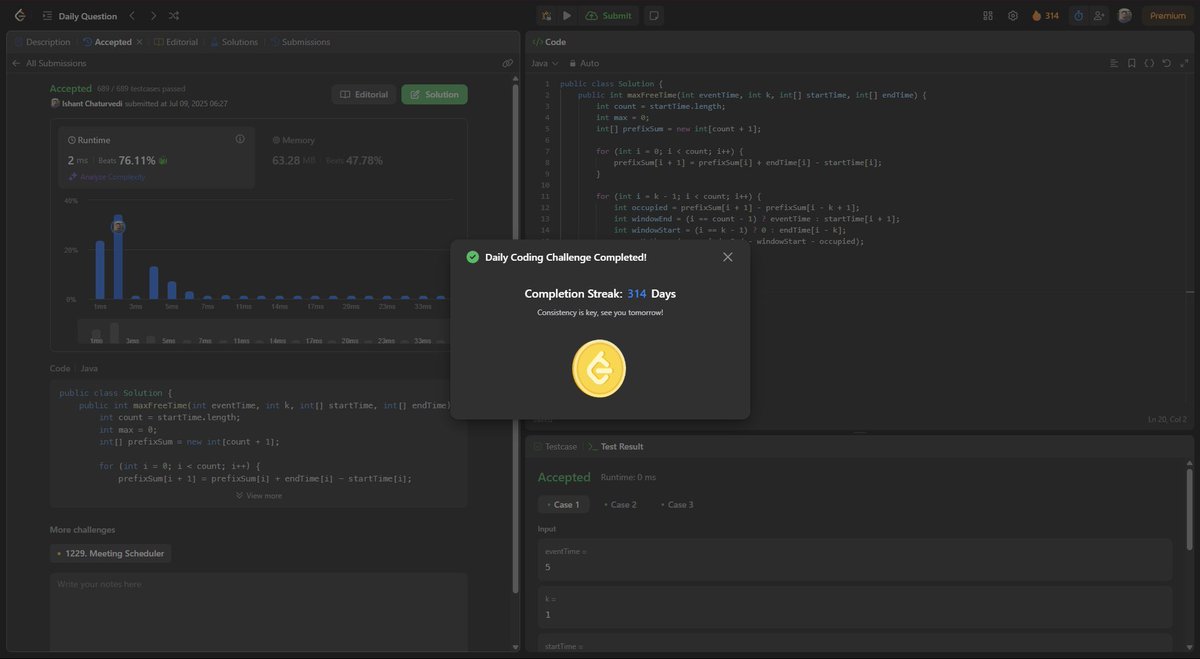Select Case 3 result

pyautogui.click(x=677, y=504)
